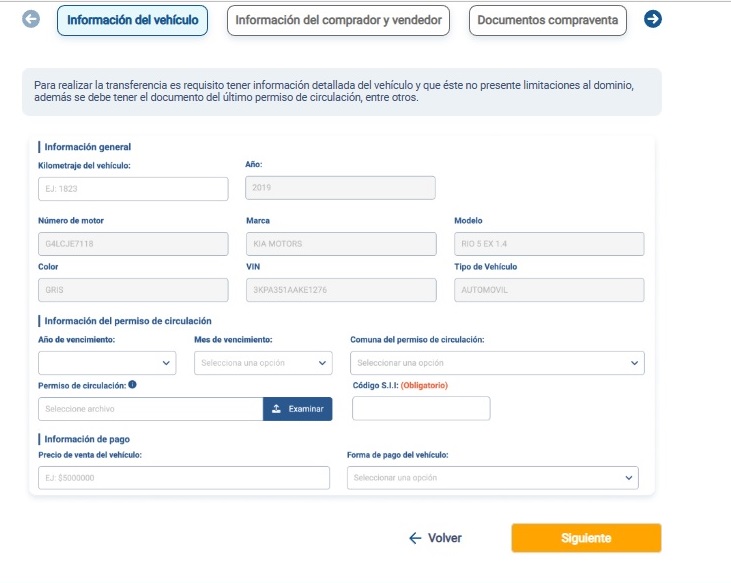Click the Código S.I.I. input field
The width and height of the screenshot is (731, 583).
[x=421, y=408]
